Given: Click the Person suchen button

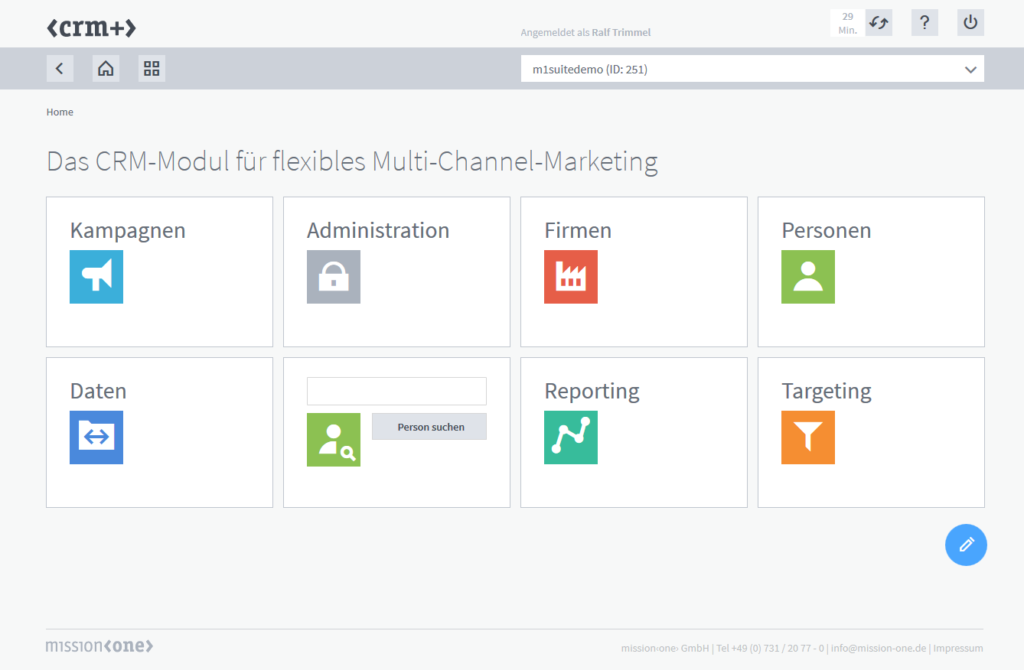Looking at the screenshot, I should coord(429,427).
